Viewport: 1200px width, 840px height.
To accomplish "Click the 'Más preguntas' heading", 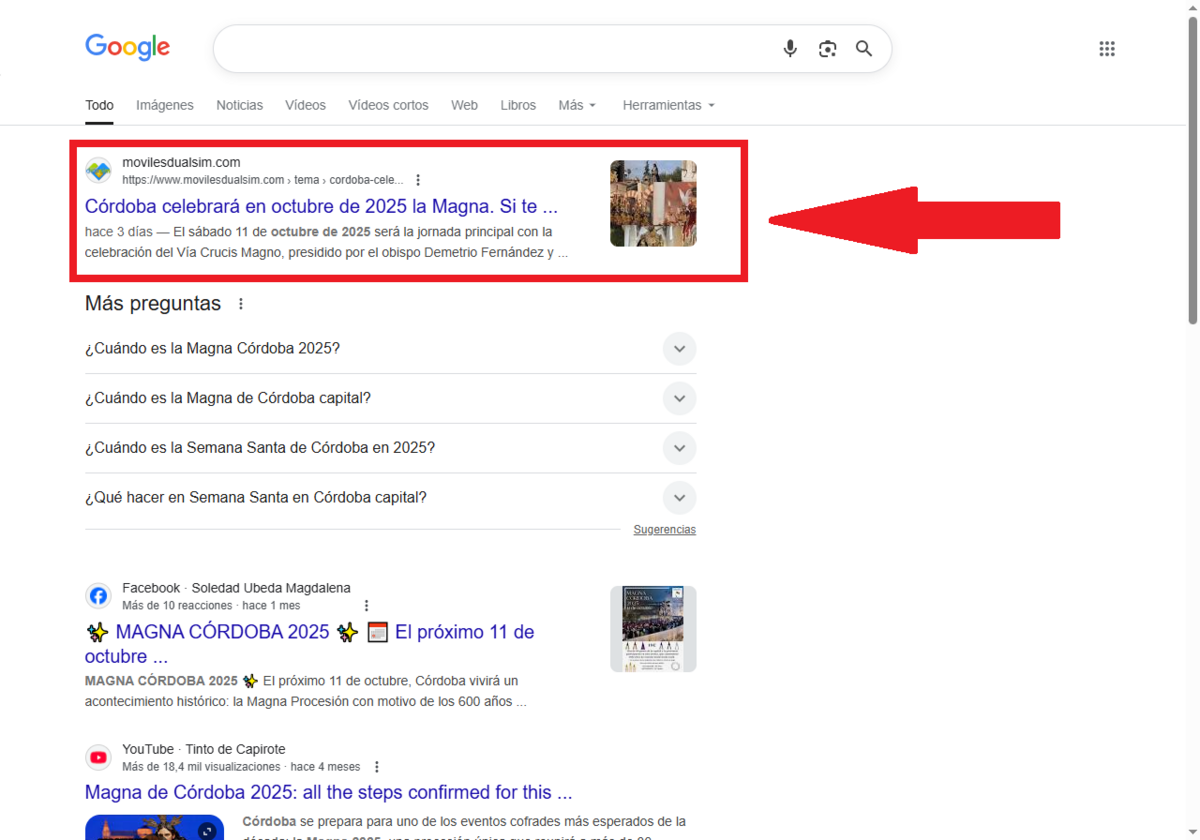I will click(x=153, y=303).
